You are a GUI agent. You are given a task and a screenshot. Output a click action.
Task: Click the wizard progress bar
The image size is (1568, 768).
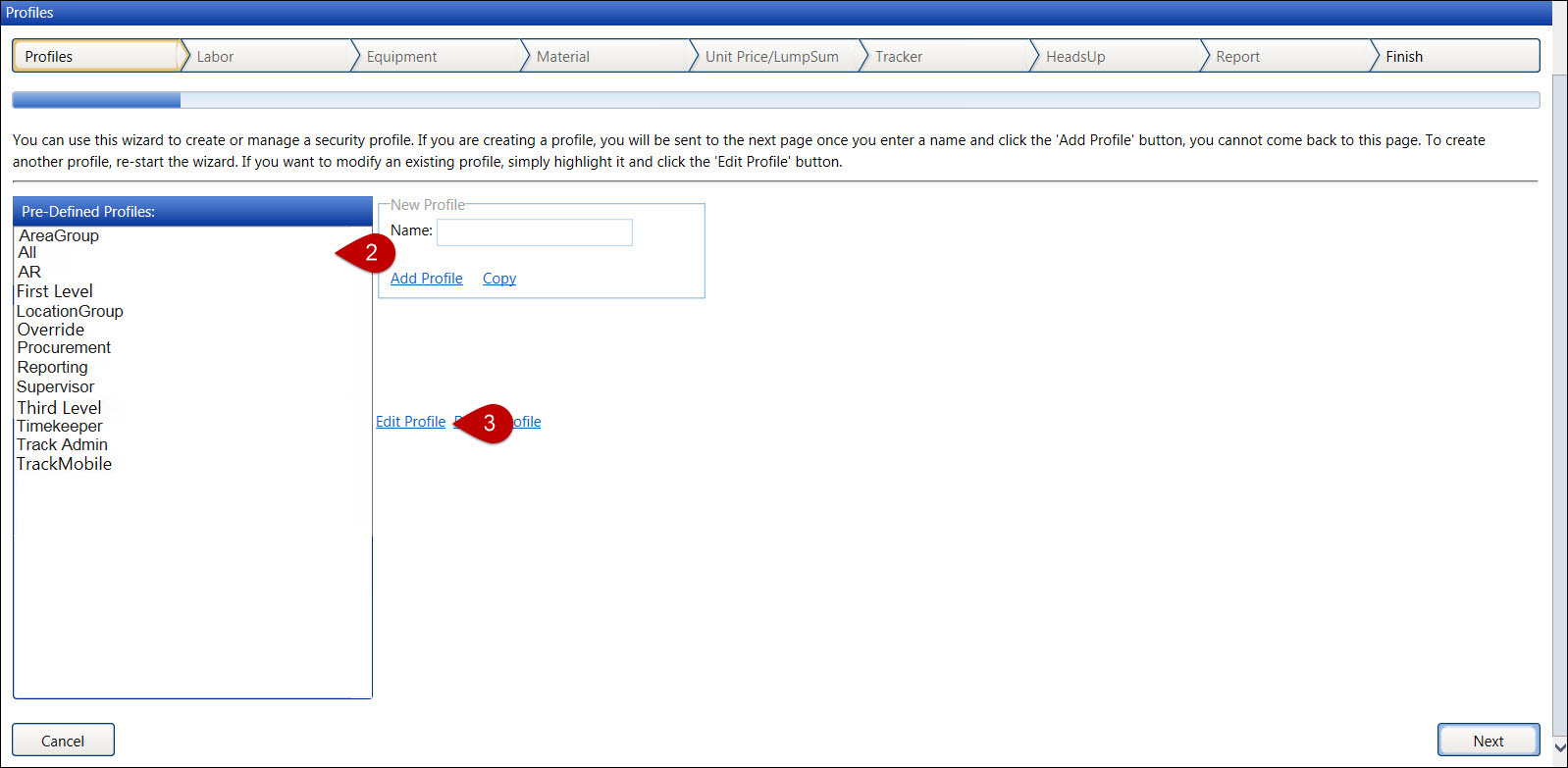775,100
